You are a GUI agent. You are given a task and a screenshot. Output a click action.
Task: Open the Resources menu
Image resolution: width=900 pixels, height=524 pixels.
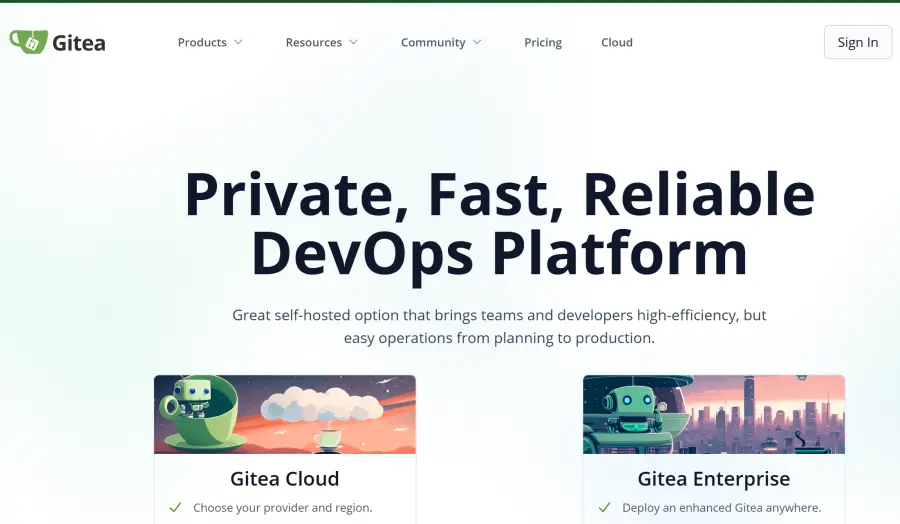[x=313, y=42]
